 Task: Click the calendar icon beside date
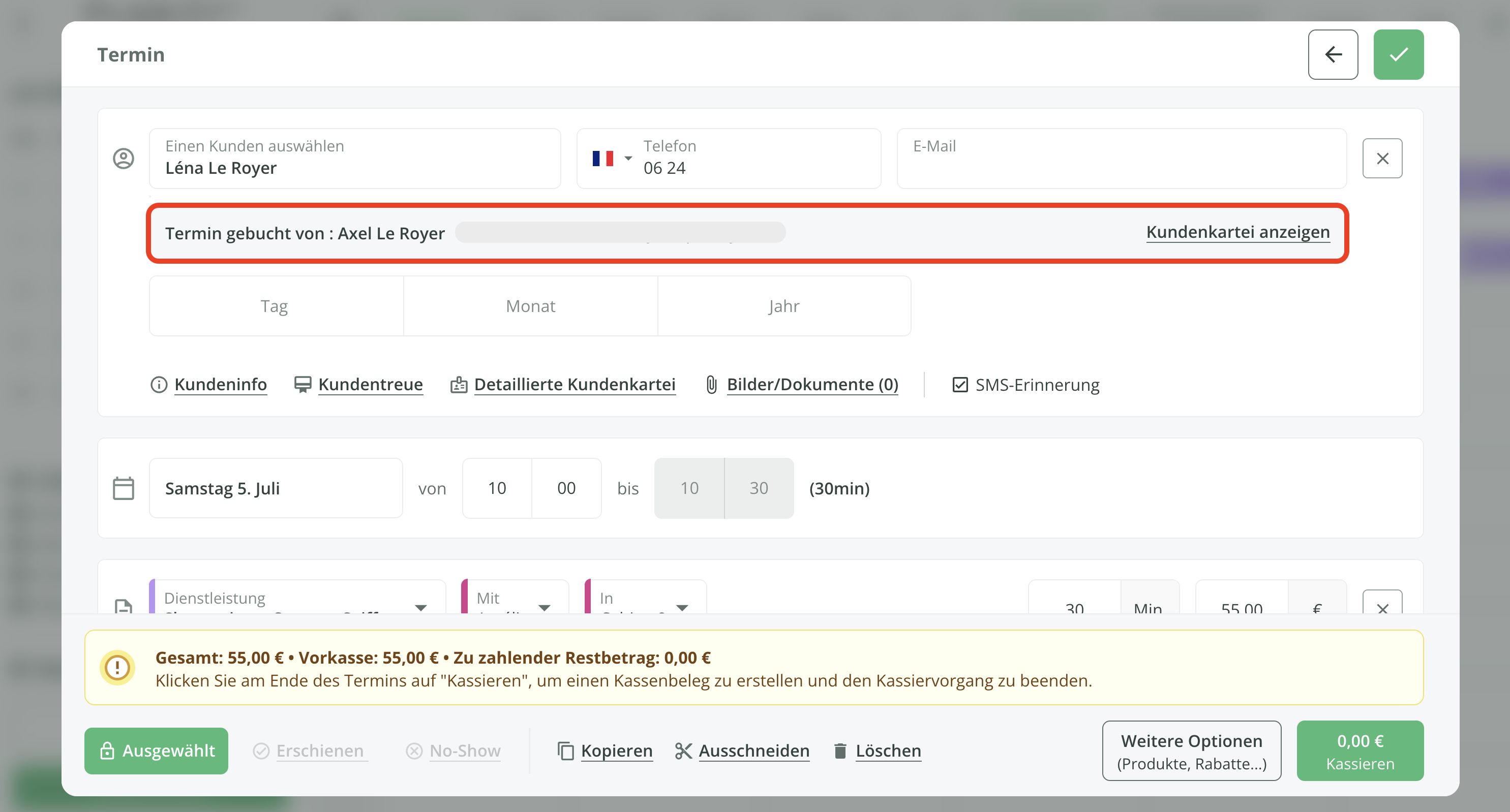tap(123, 488)
